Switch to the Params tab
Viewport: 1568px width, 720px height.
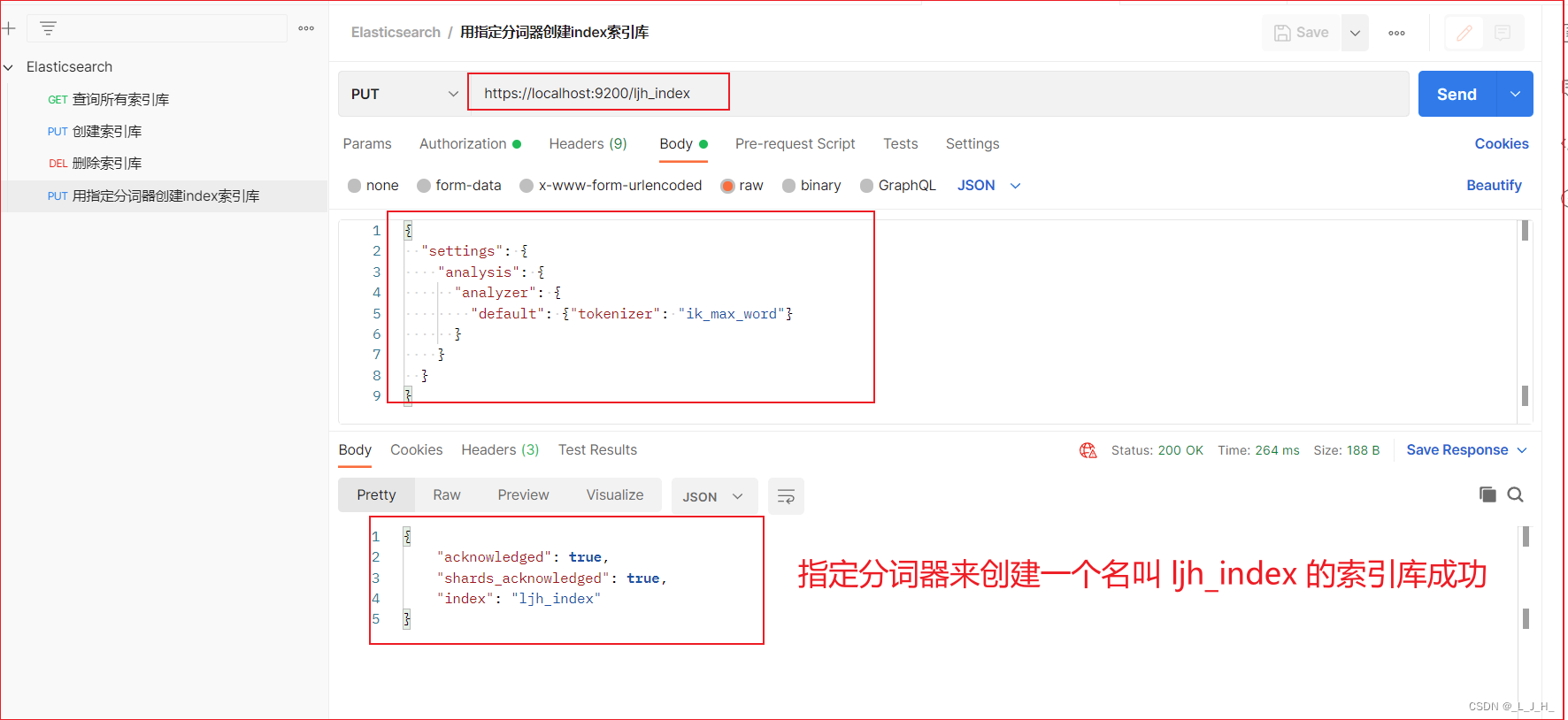tap(367, 143)
